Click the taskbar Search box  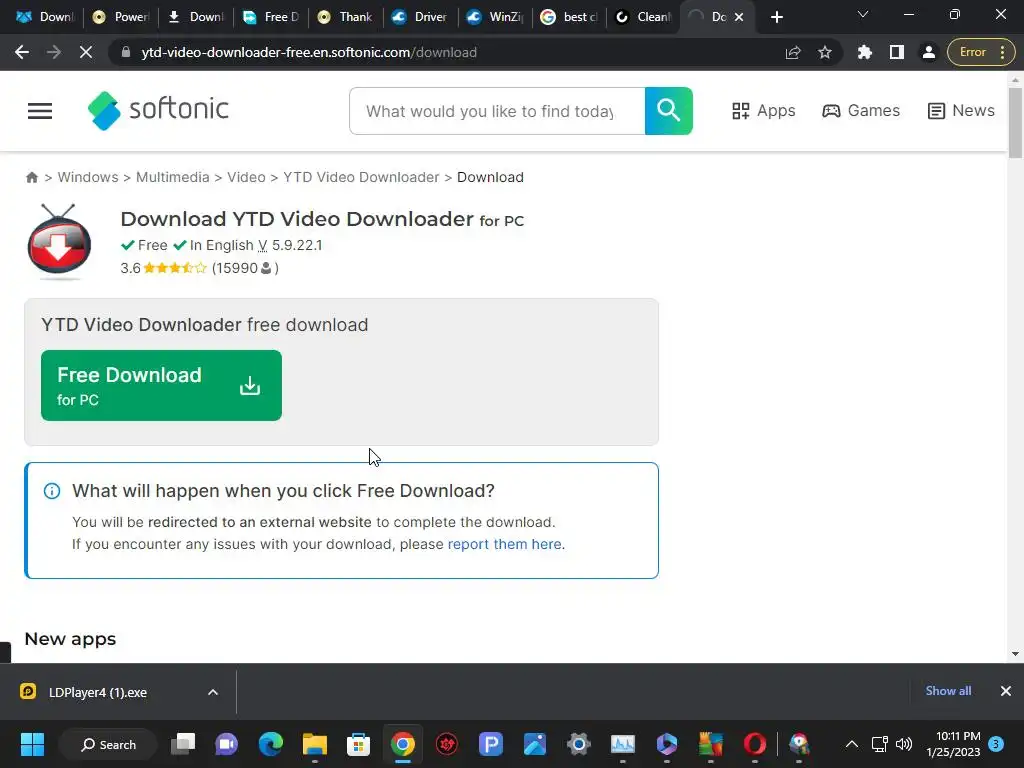coord(108,744)
